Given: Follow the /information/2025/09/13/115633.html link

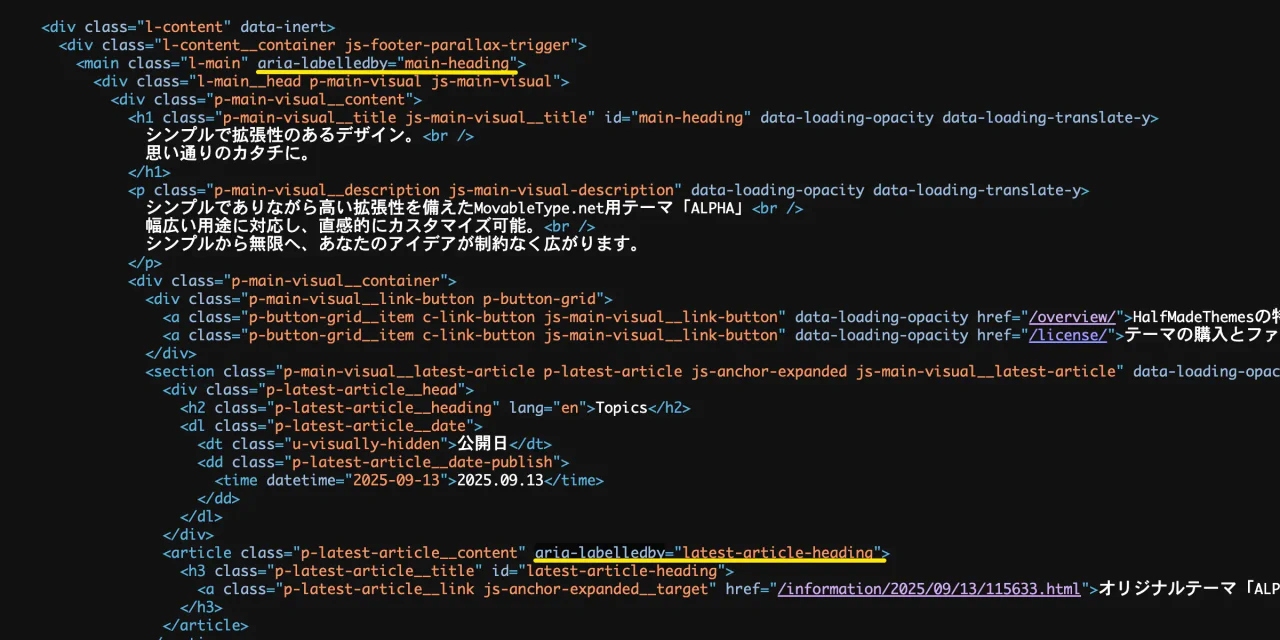Looking at the screenshot, I should (x=929, y=589).
